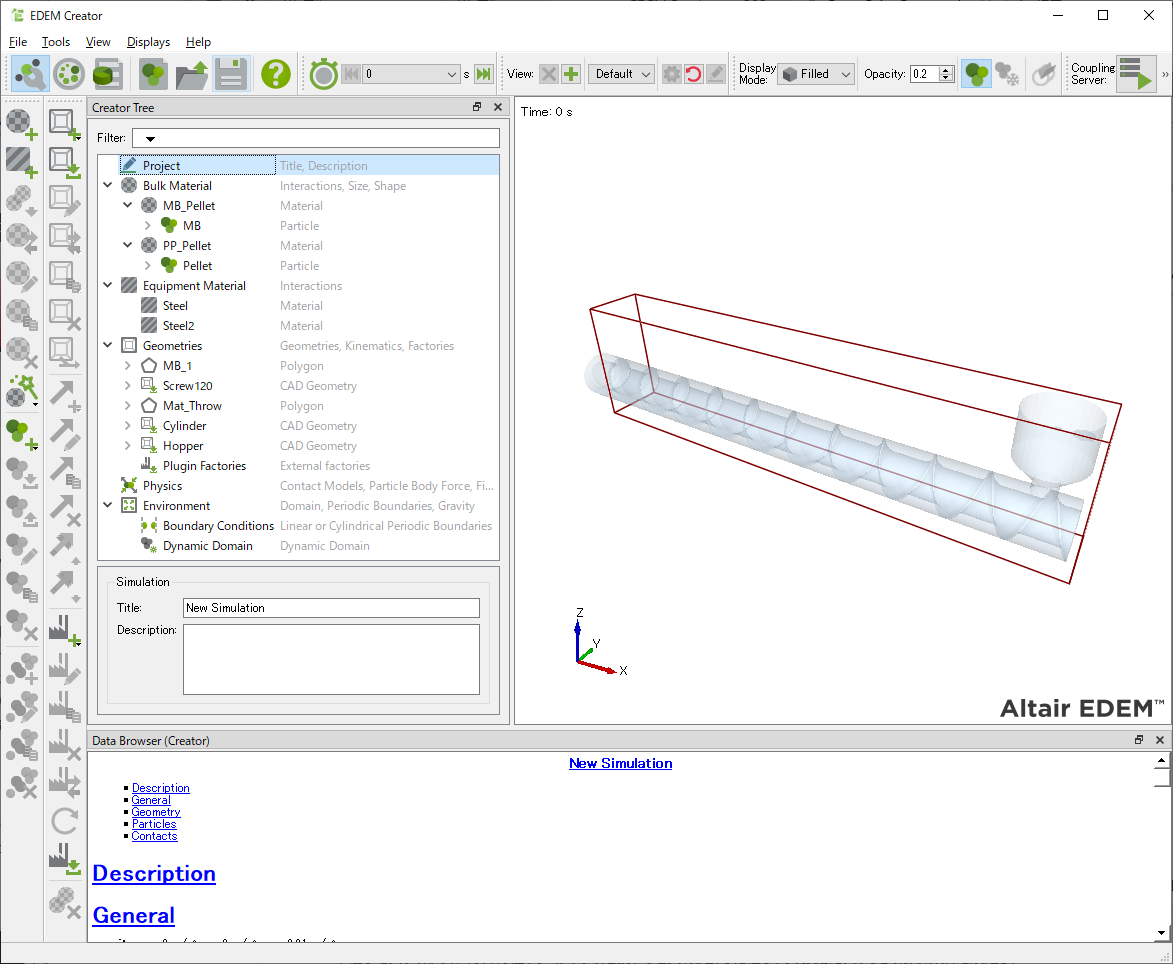Jump to the last time step

(x=484, y=74)
